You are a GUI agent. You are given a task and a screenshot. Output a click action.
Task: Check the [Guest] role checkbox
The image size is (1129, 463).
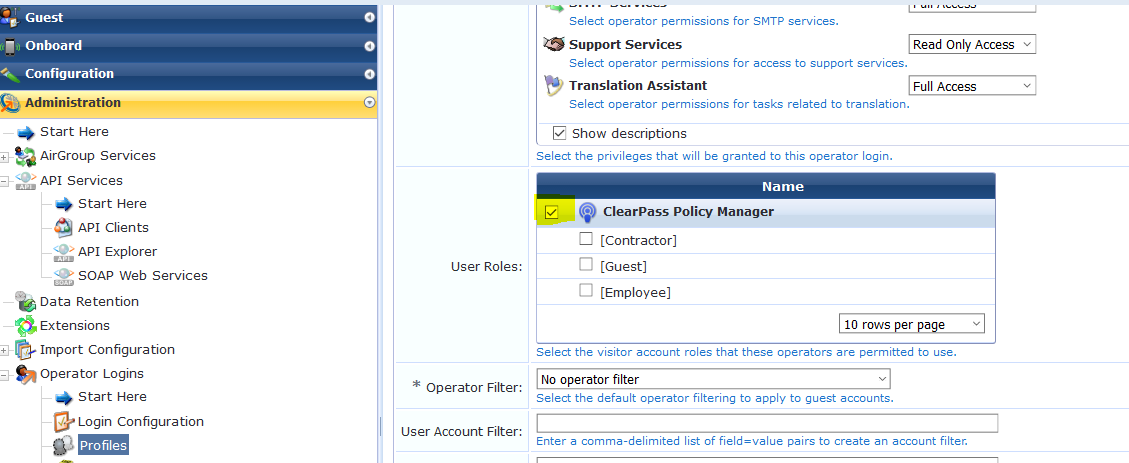tap(586, 264)
